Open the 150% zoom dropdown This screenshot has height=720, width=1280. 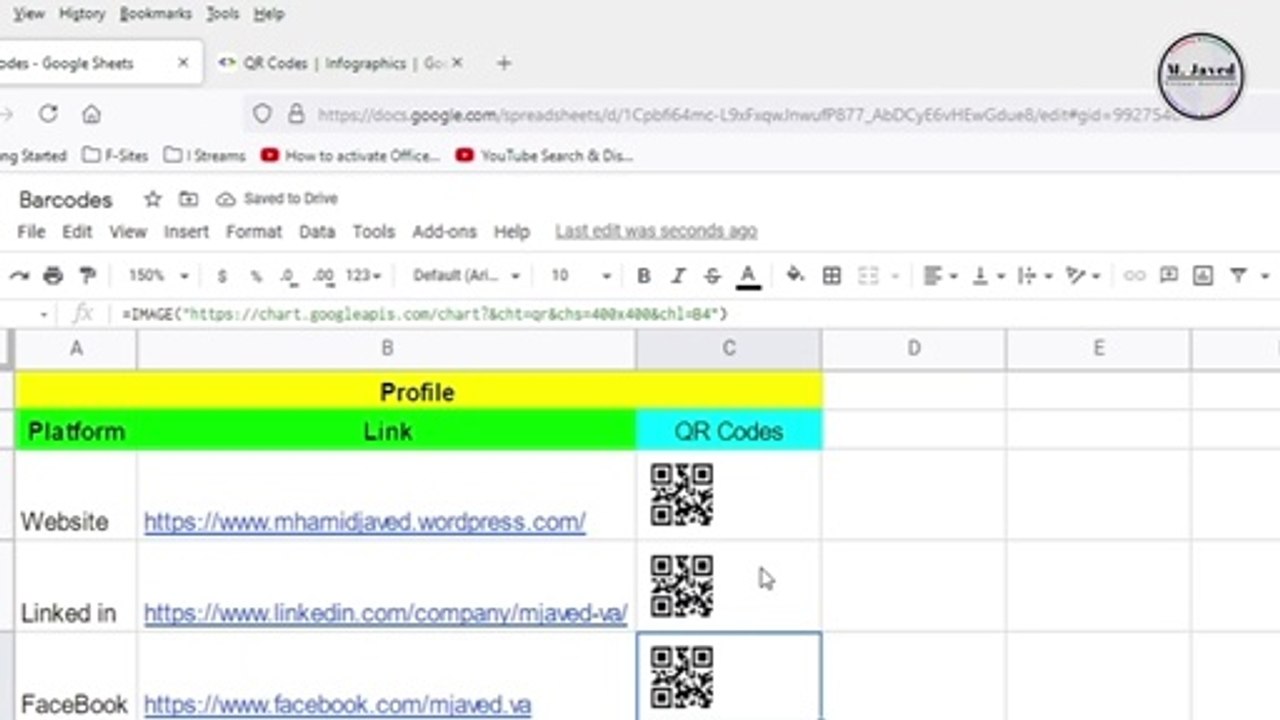(x=158, y=275)
